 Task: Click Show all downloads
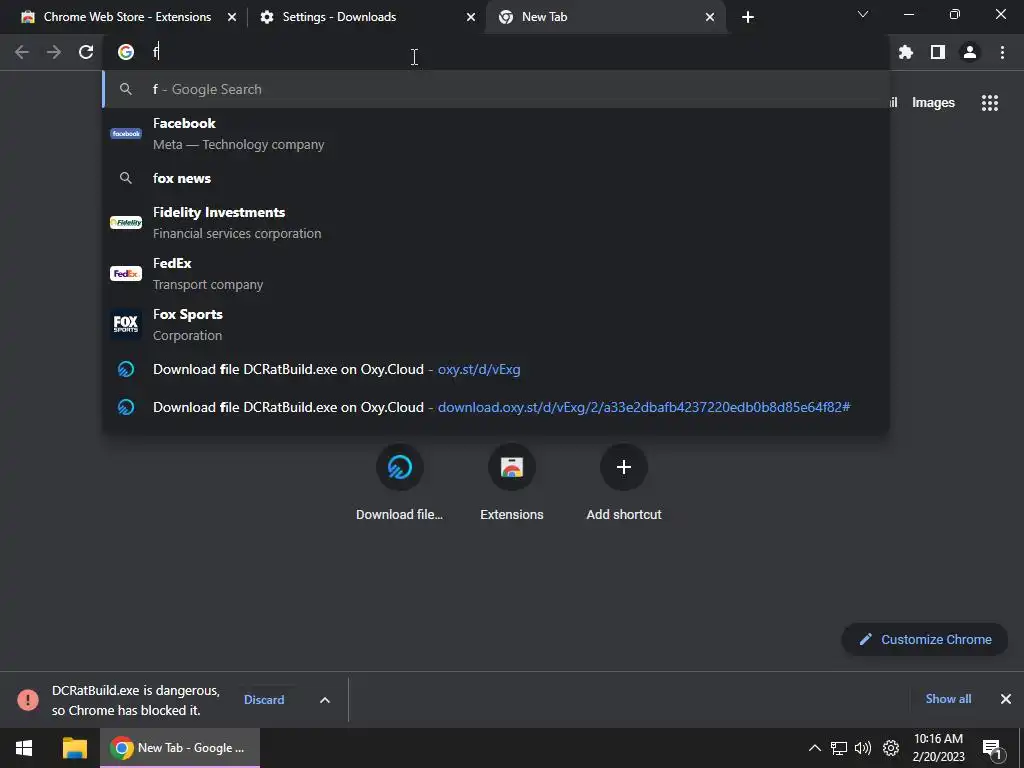tap(948, 699)
